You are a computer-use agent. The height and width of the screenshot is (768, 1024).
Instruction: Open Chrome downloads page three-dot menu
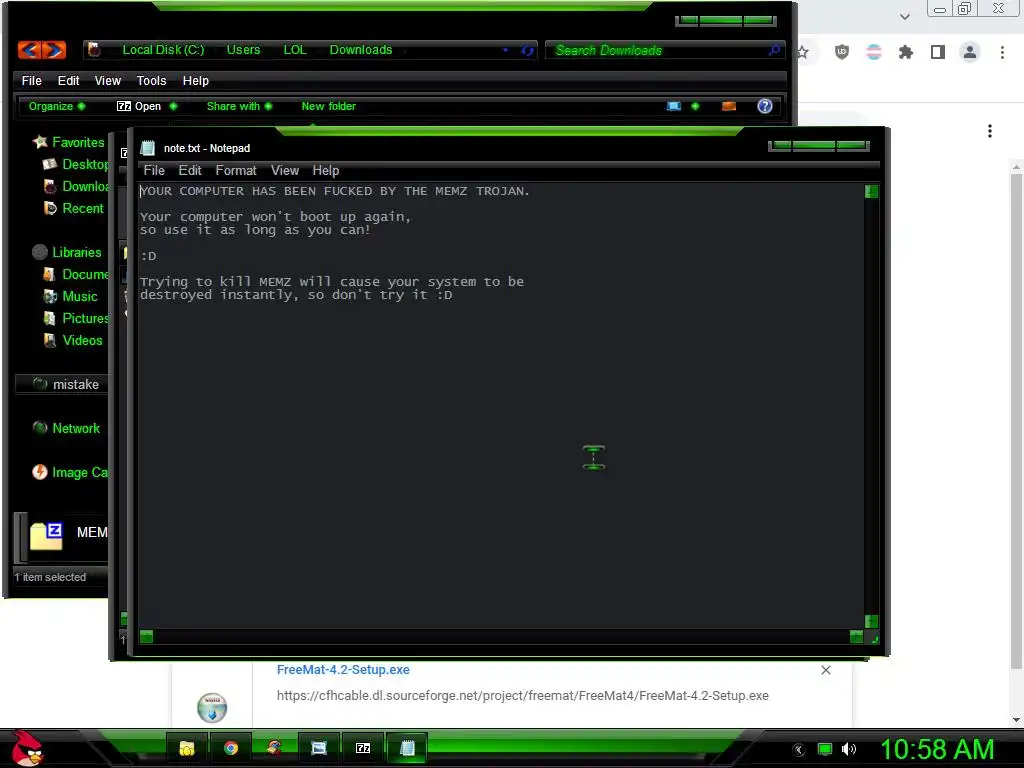tap(990, 131)
